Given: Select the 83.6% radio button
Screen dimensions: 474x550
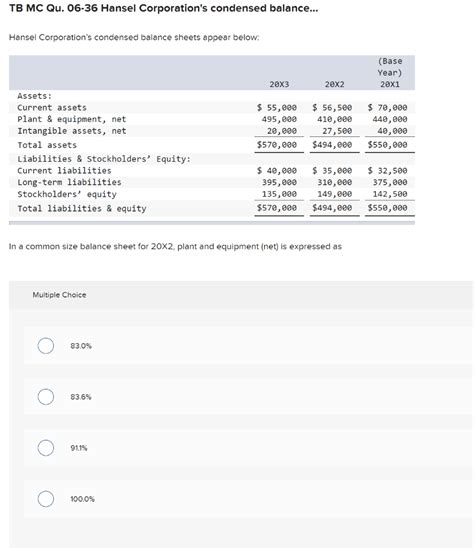Looking at the screenshot, I should click(x=46, y=397).
